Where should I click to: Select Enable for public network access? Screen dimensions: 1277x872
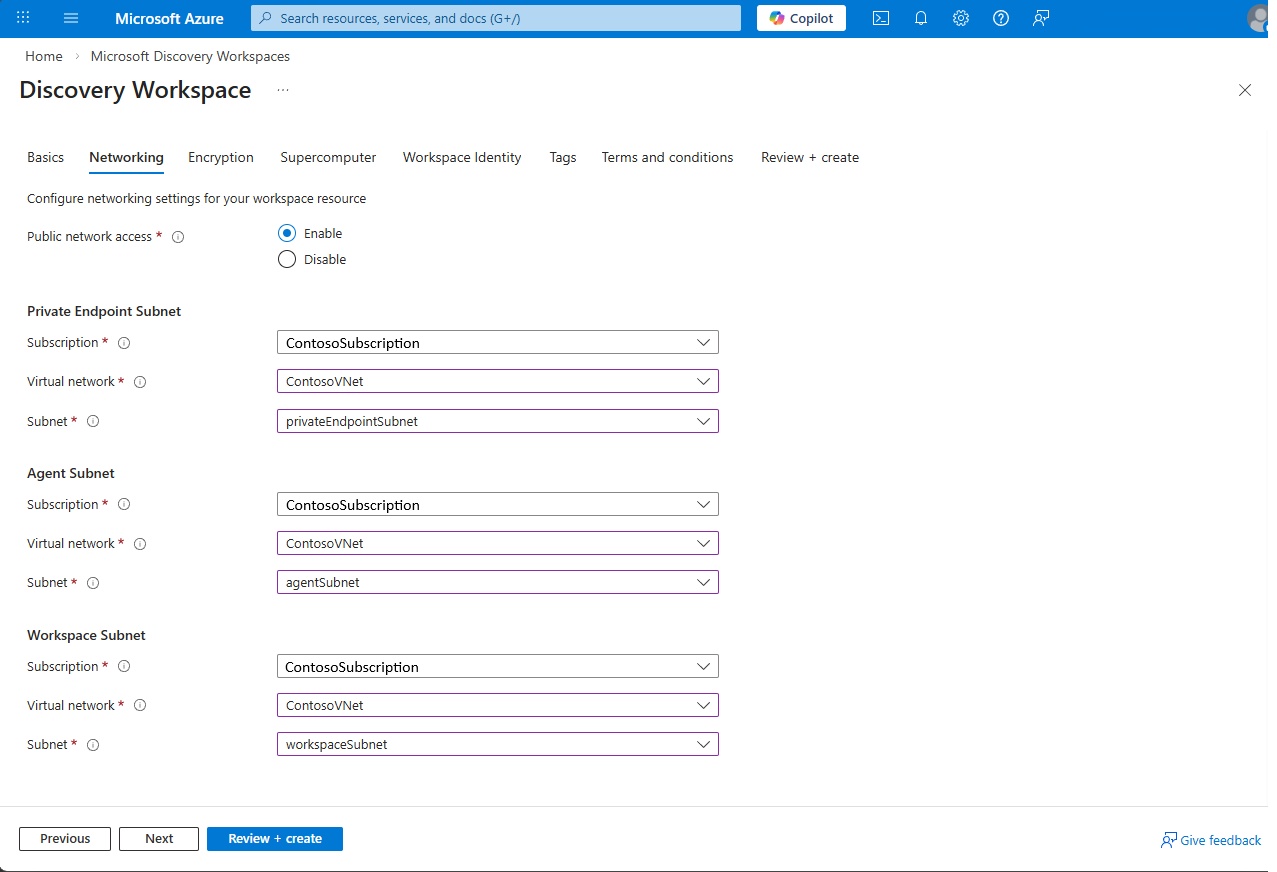tap(287, 233)
